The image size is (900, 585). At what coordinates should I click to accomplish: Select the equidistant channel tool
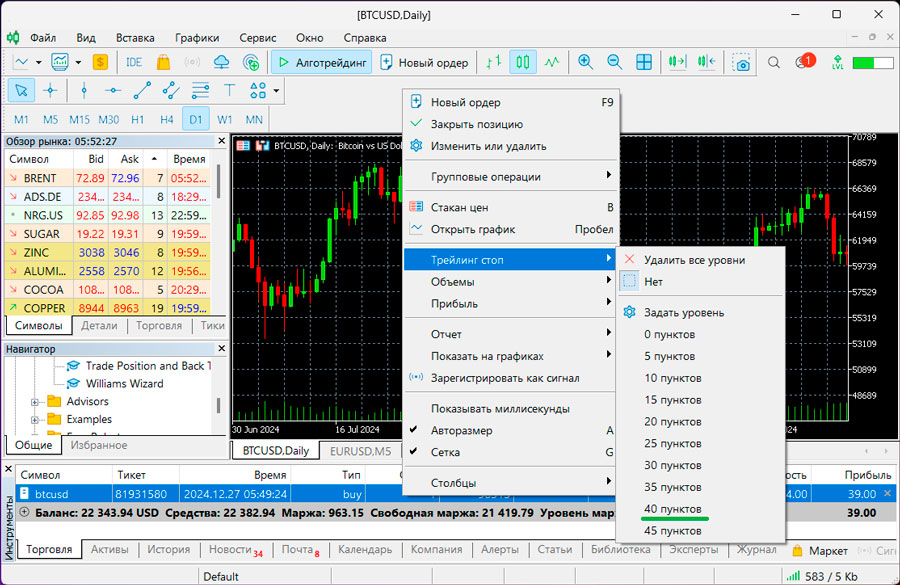point(170,90)
